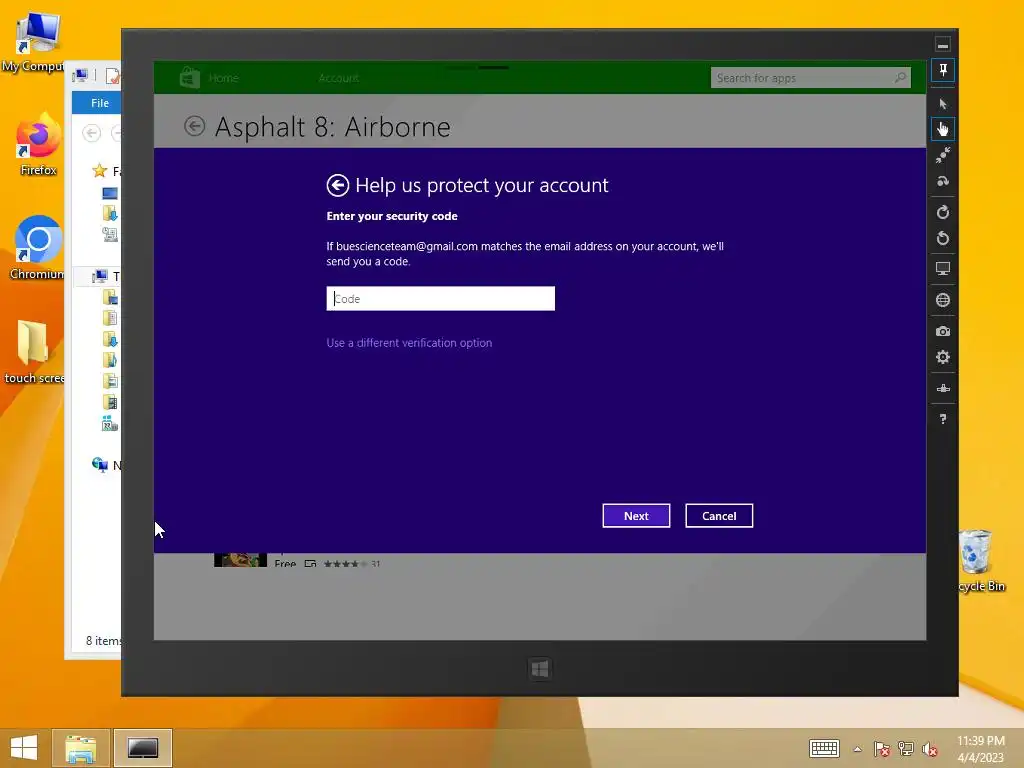Click Use a different verification option
1024x768 pixels.
pyautogui.click(x=409, y=343)
